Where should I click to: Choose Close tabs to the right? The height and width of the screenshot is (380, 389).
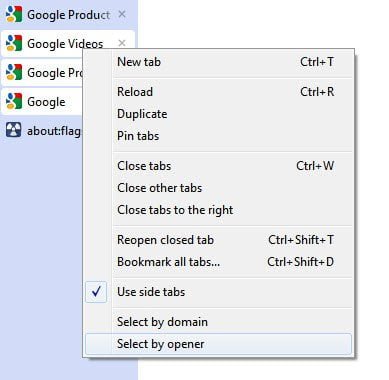[219, 210]
